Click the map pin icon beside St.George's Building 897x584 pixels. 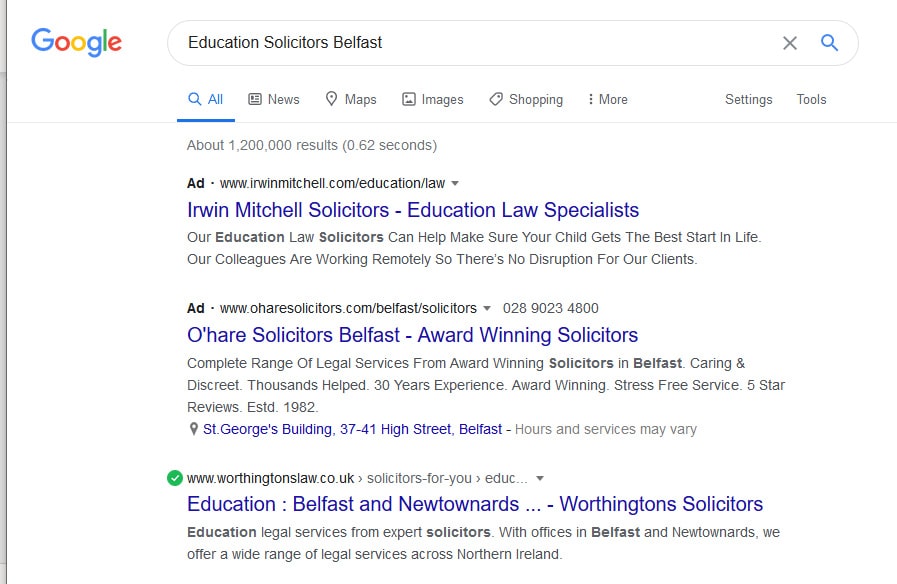pyautogui.click(x=193, y=429)
